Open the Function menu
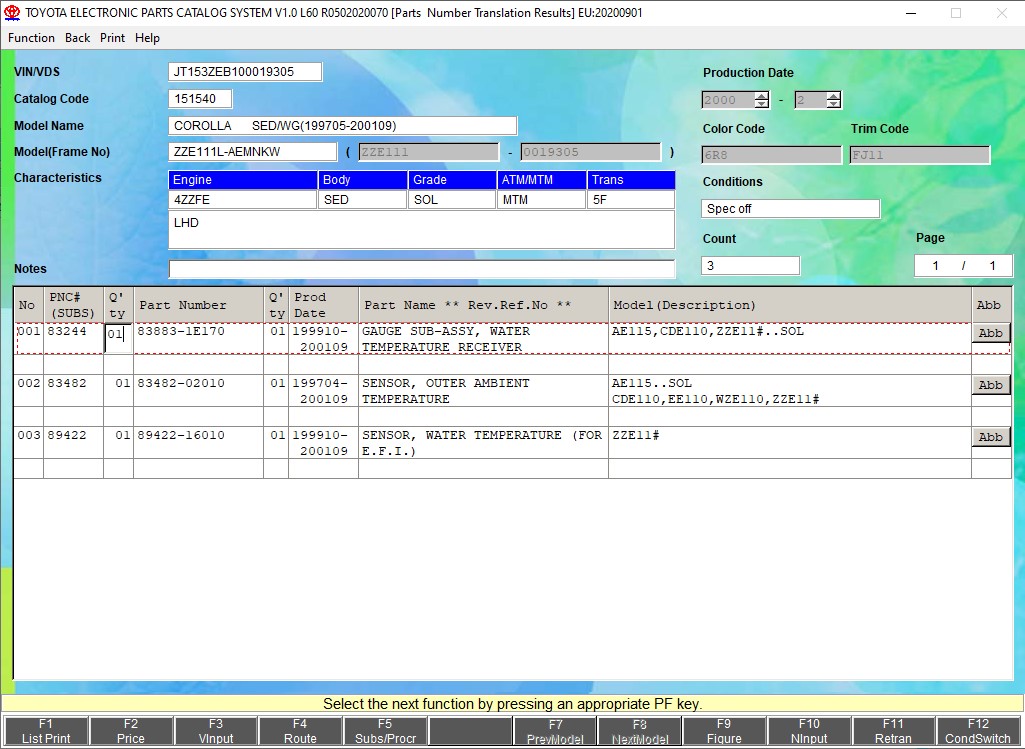Viewport: 1025px width, 749px height. pyautogui.click(x=31, y=38)
